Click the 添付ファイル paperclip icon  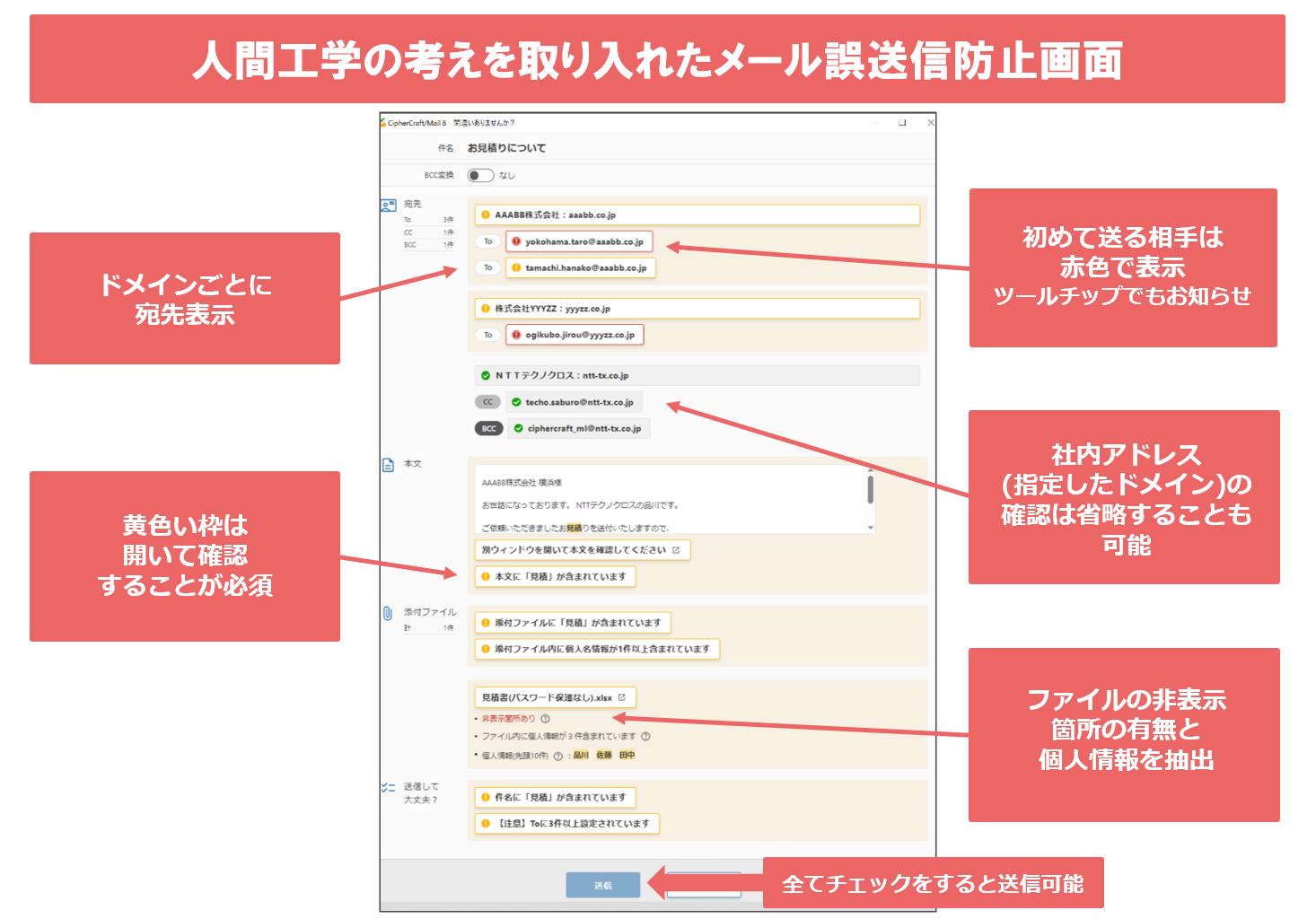pyautogui.click(x=387, y=614)
